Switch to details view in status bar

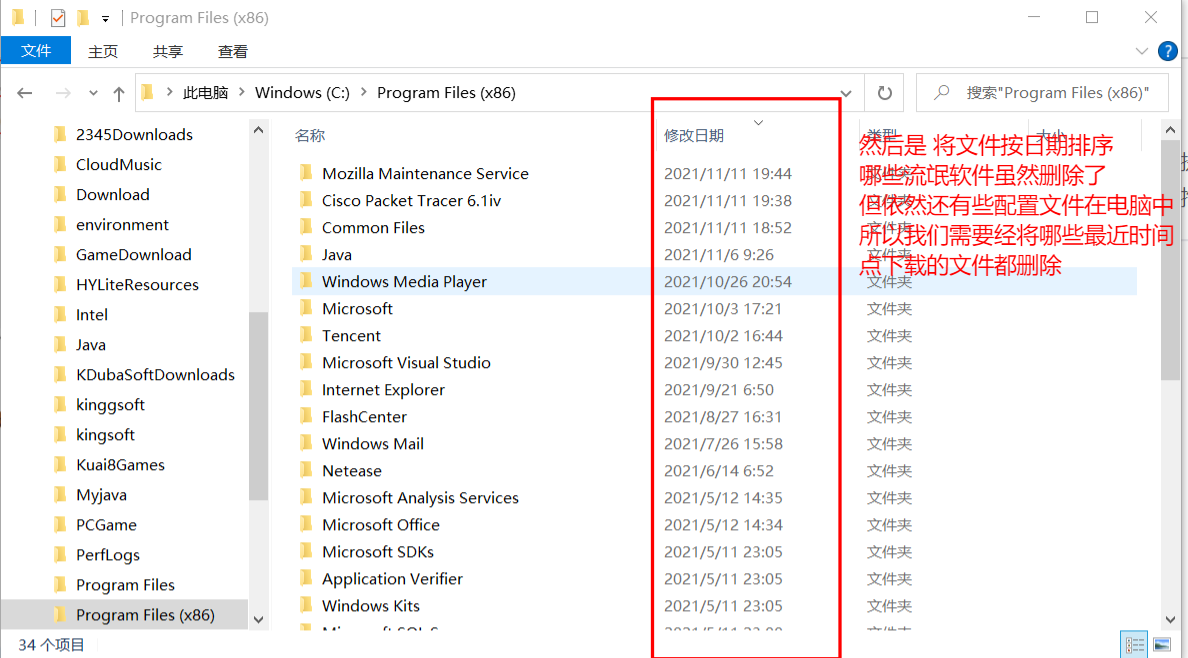click(1134, 645)
